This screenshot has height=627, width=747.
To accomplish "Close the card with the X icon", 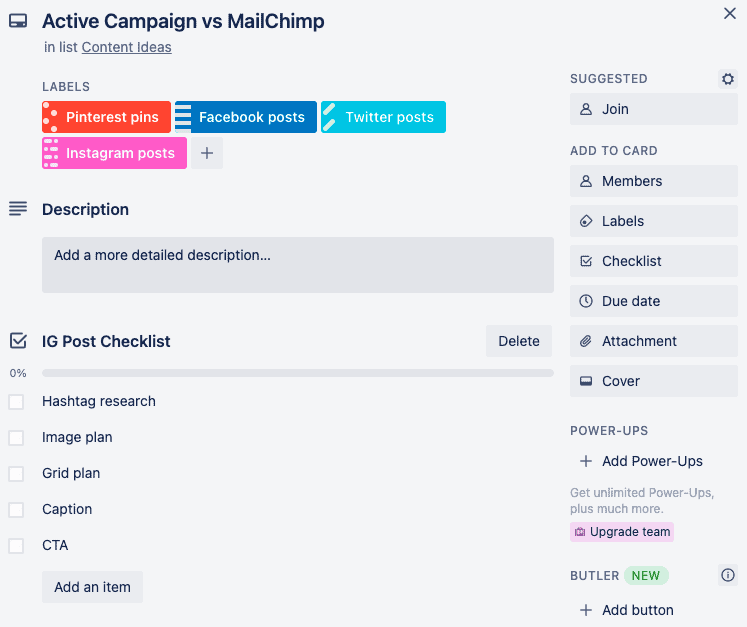I will 729,13.
